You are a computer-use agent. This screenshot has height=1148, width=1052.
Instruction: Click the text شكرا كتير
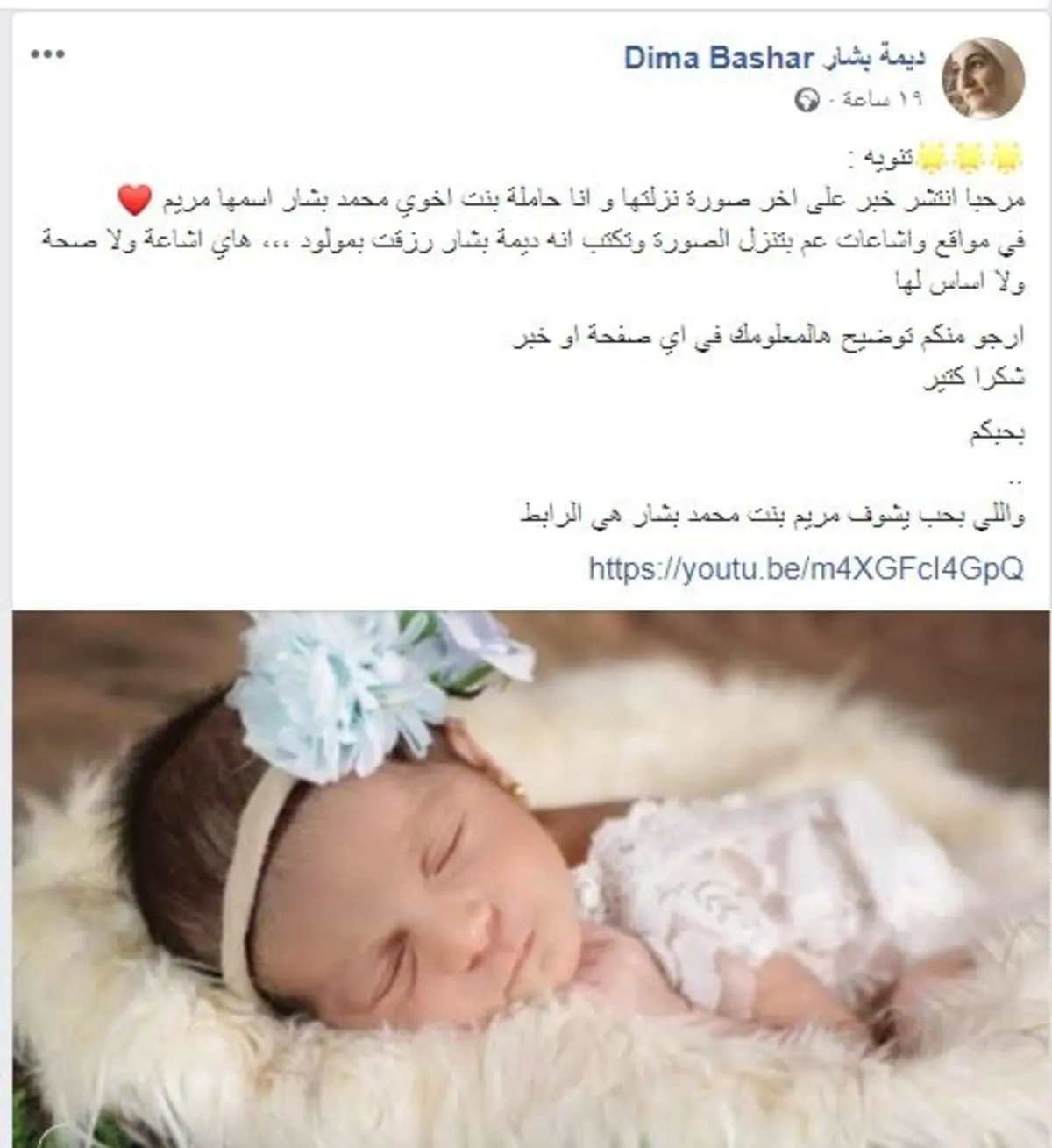pos(974,381)
